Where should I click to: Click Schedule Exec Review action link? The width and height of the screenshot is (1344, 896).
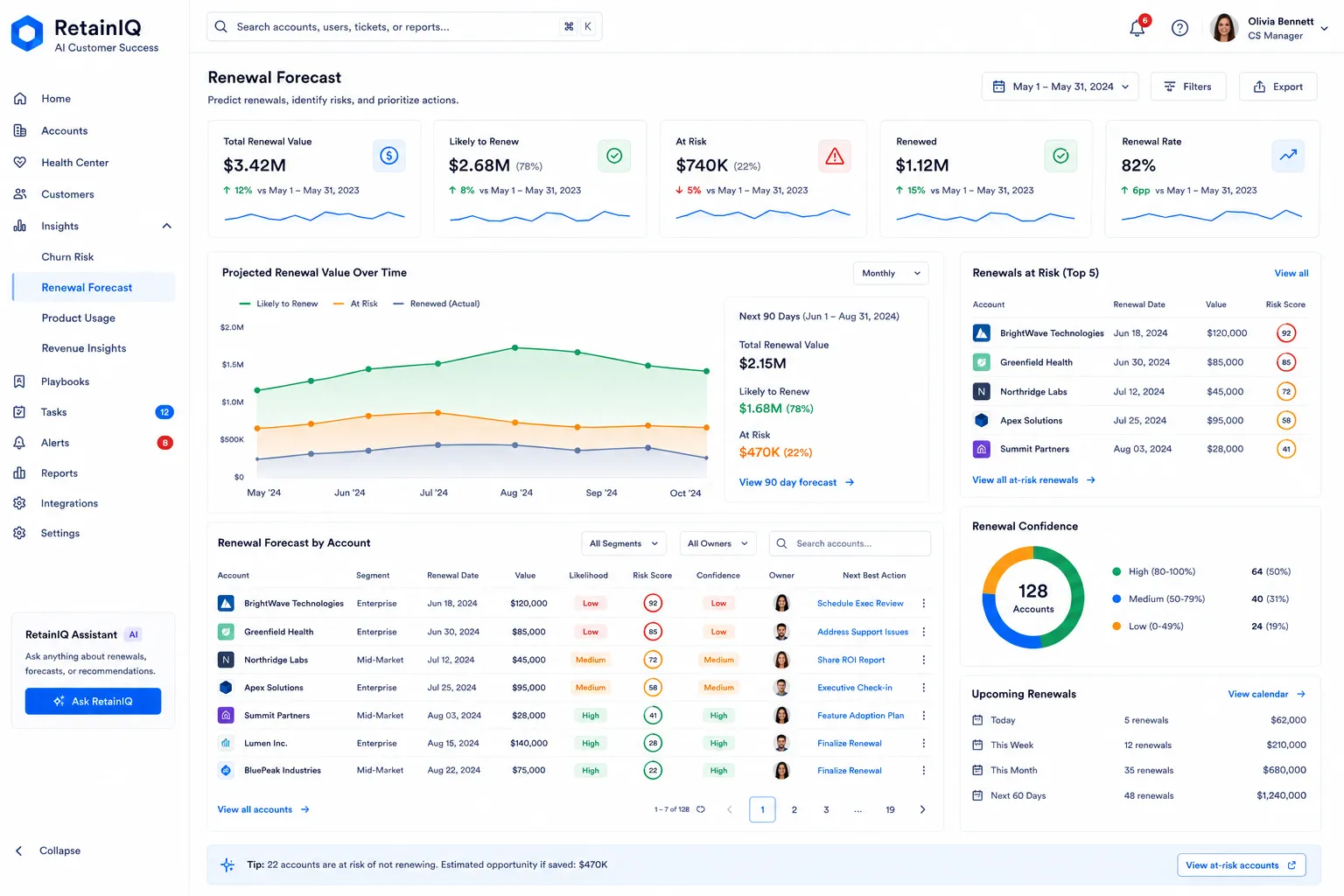click(860, 604)
